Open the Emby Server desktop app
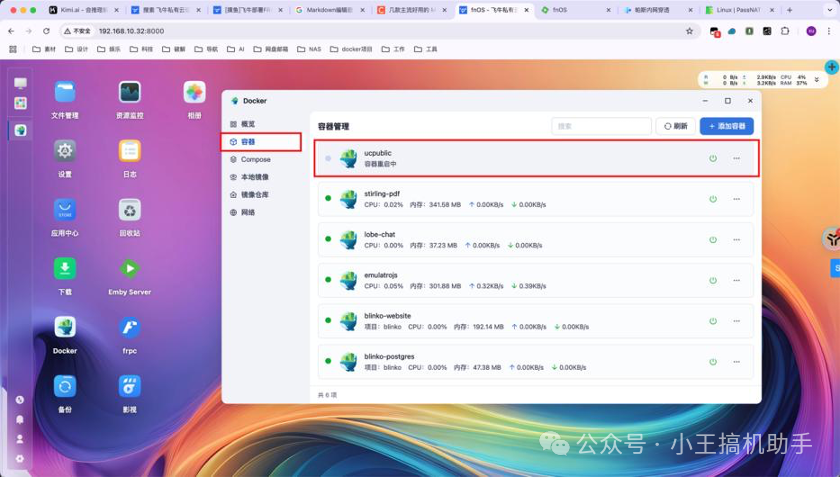 click(x=129, y=269)
